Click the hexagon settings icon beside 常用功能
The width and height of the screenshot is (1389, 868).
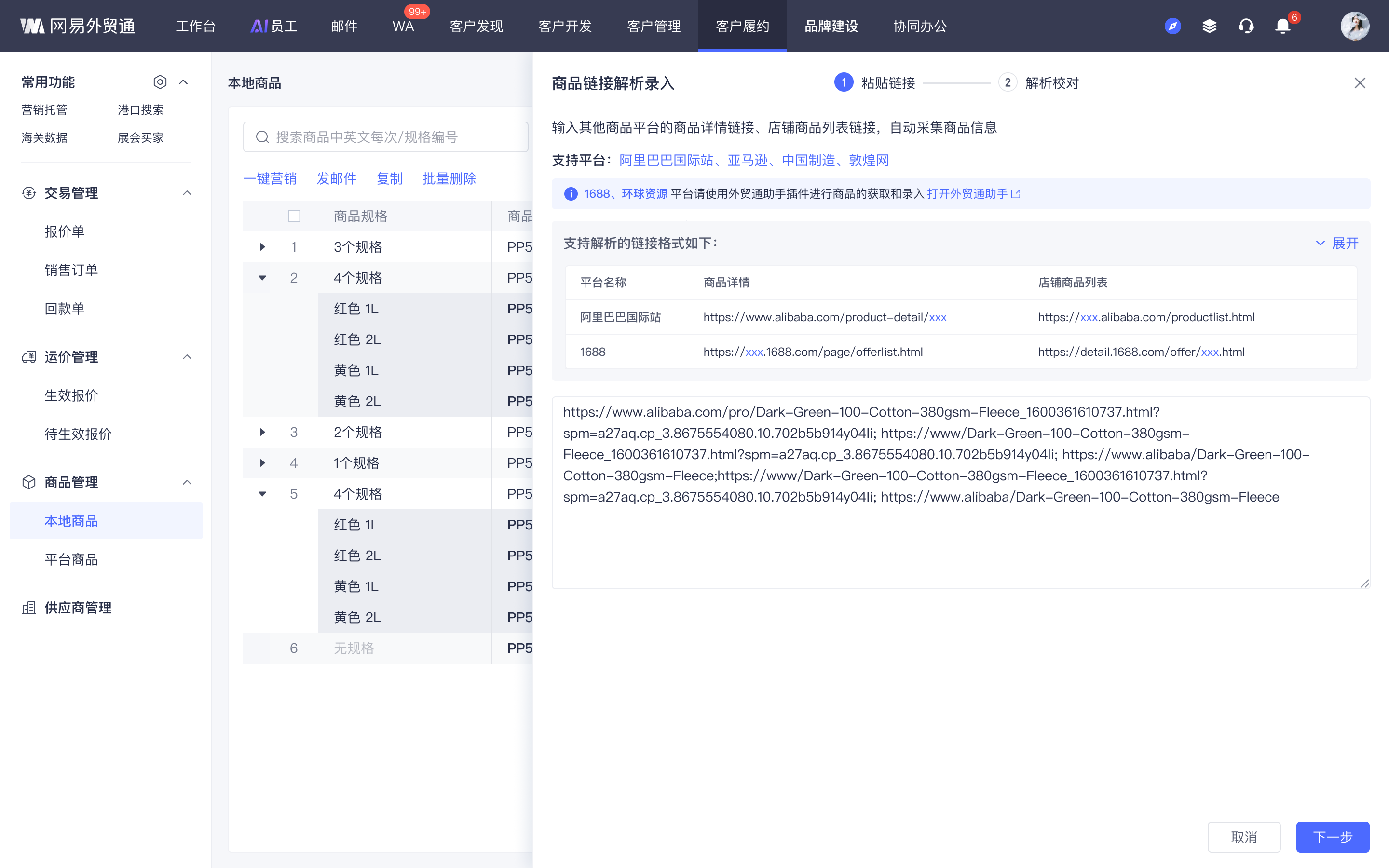pyautogui.click(x=160, y=82)
